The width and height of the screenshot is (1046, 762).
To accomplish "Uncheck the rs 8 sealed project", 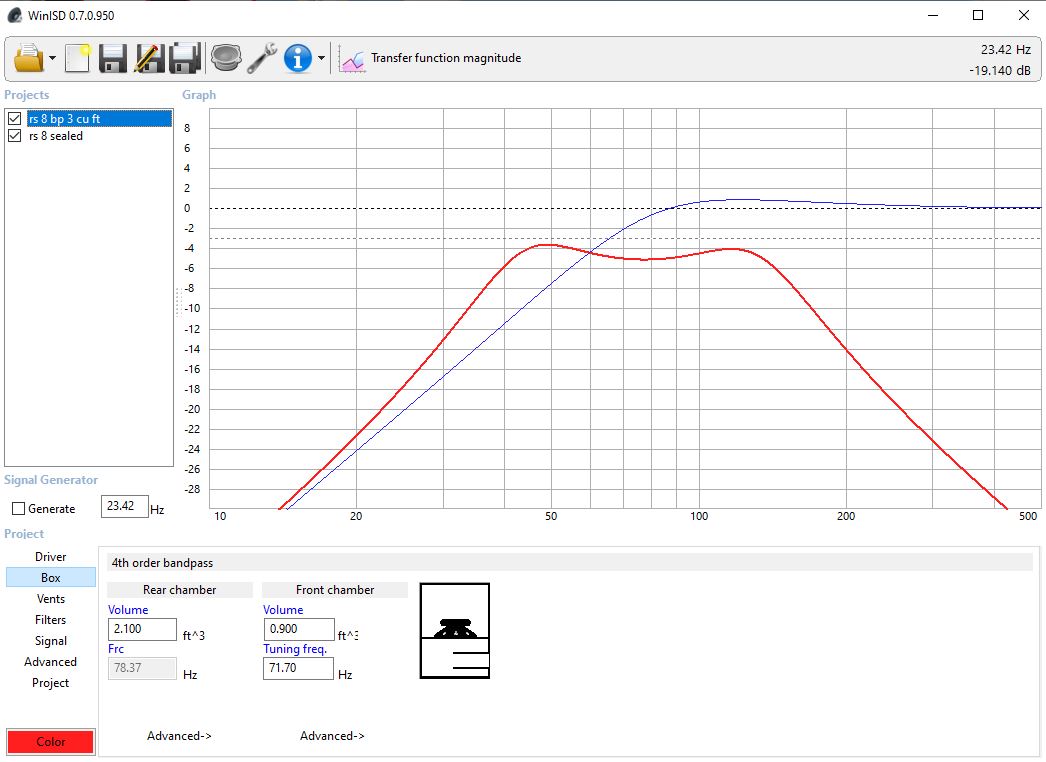I will coord(15,135).
